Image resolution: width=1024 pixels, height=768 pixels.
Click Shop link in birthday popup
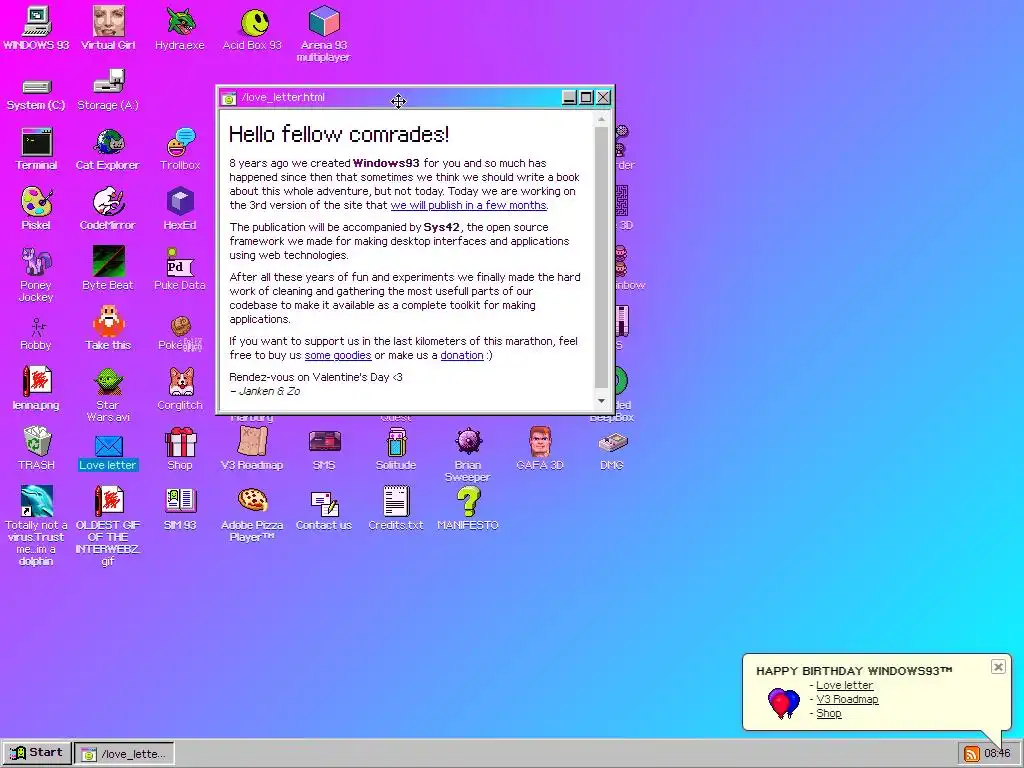click(829, 714)
